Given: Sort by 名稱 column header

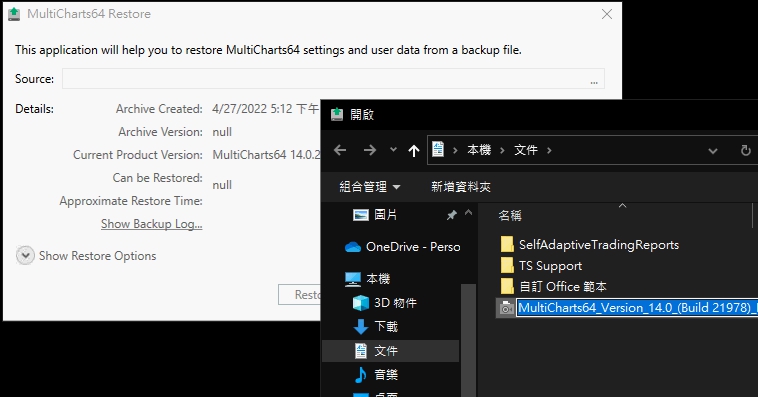Looking at the screenshot, I should pyautogui.click(x=510, y=215).
